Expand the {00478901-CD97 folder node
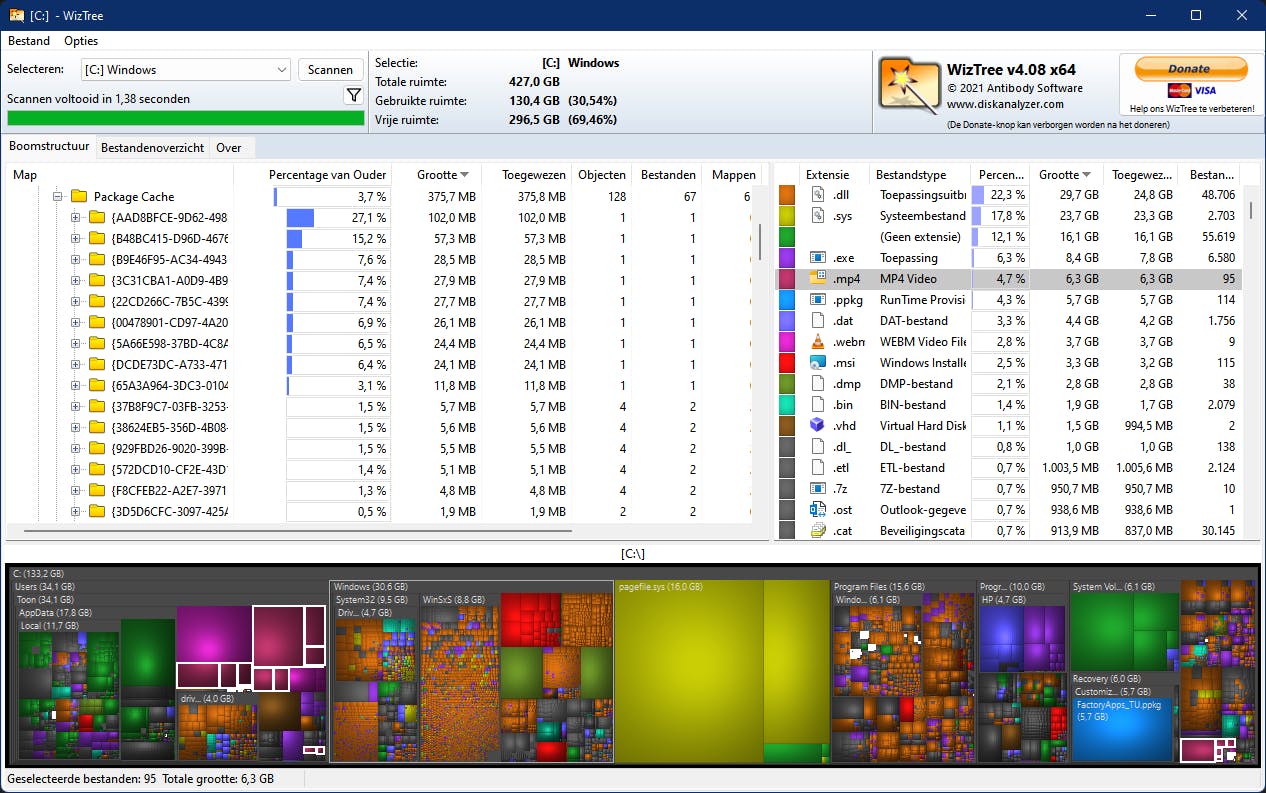The image size is (1266, 793). (x=76, y=323)
